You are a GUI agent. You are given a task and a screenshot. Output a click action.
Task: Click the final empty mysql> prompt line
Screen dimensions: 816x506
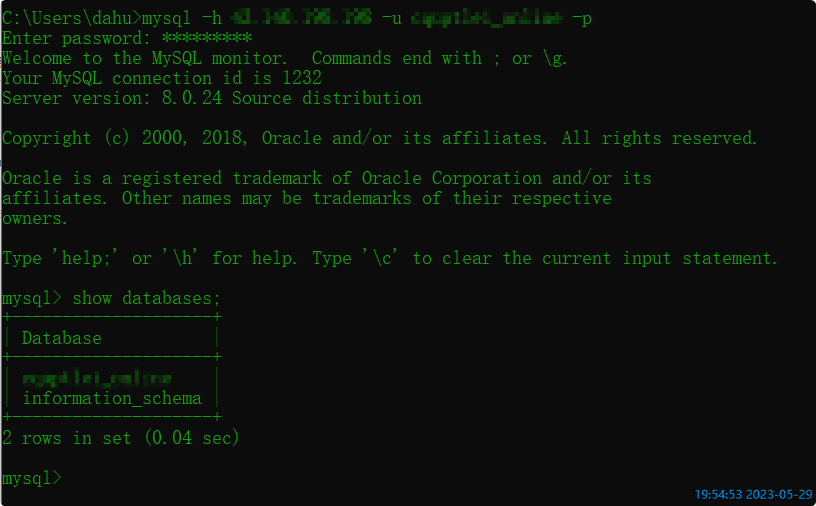point(32,477)
